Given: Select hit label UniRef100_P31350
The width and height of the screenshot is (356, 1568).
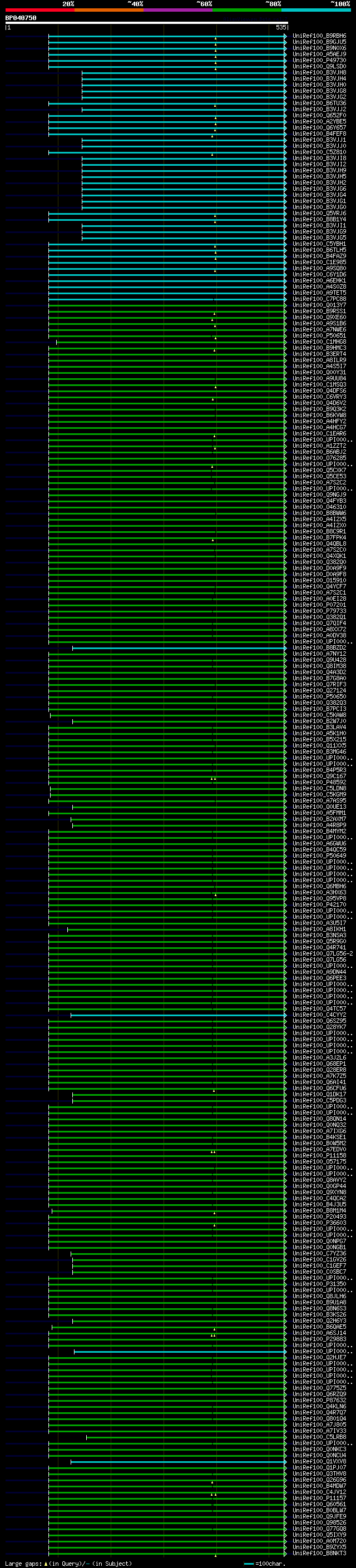Looking at the screenshot, I should pyautogui.click(x=319, y=1284).
